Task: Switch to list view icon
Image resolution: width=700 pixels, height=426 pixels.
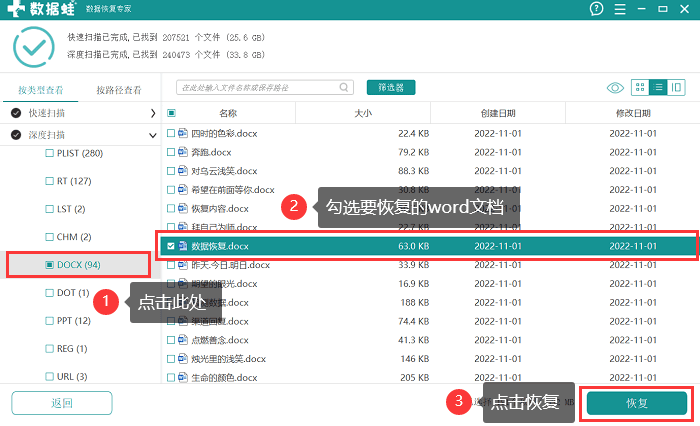Action: pos(658,87)
